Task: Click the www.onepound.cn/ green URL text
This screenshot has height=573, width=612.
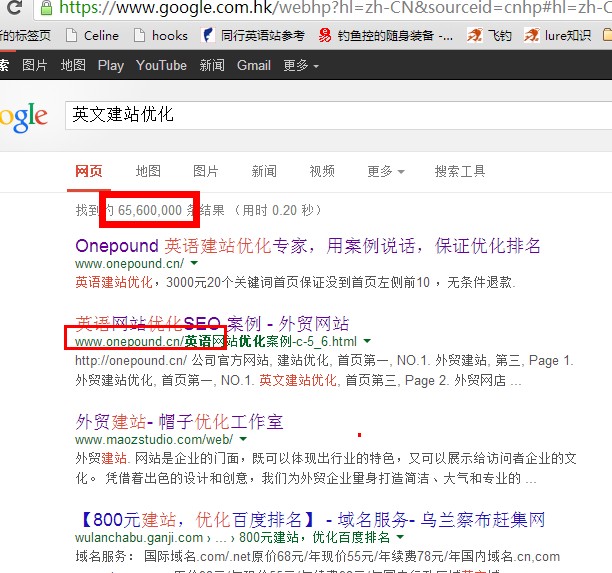Action: [x=130, y=264]
